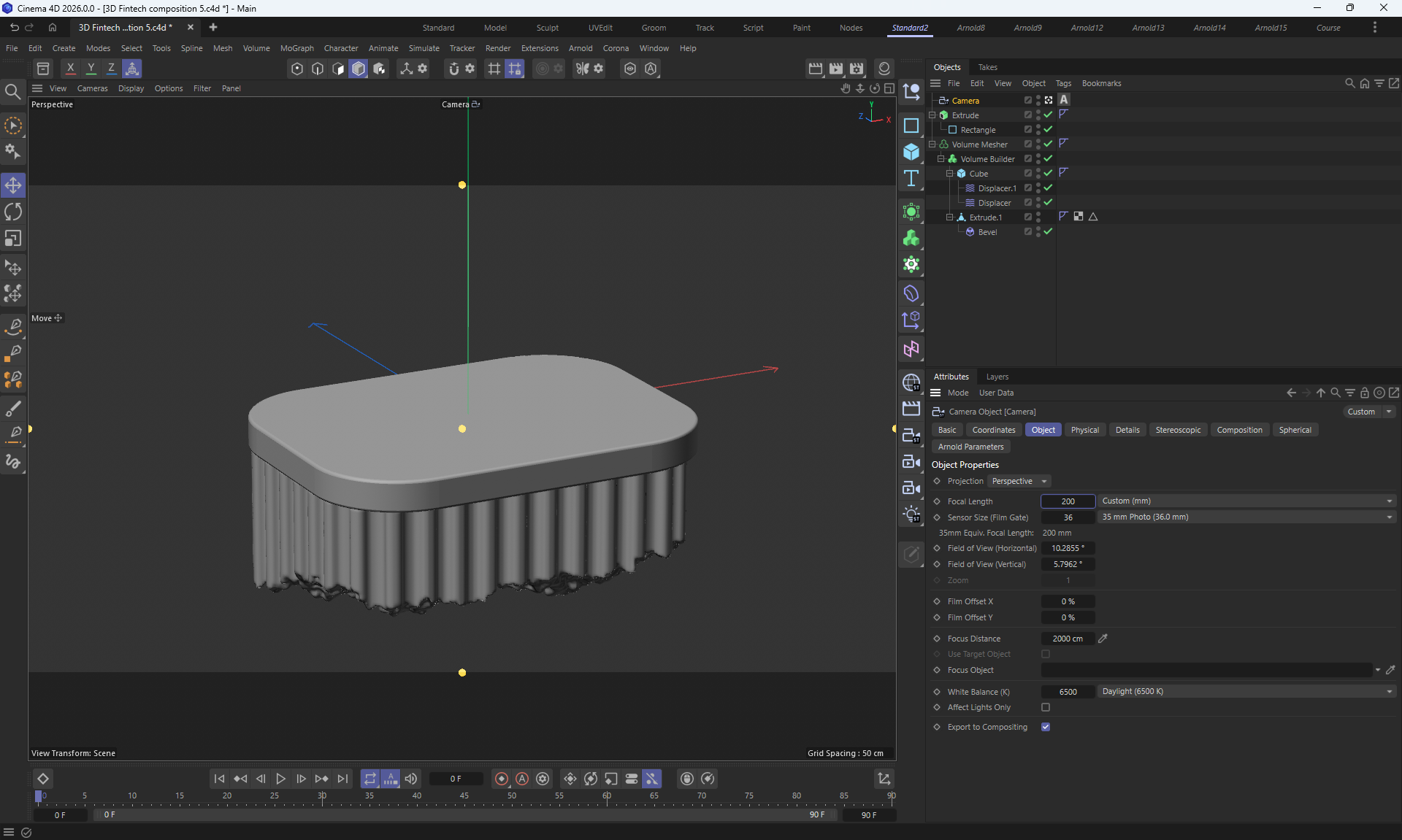Enable the Affect Lights Only checkbox
Image resolution: width=1402 pixels, height=840 pixels.
[1046, 707]
